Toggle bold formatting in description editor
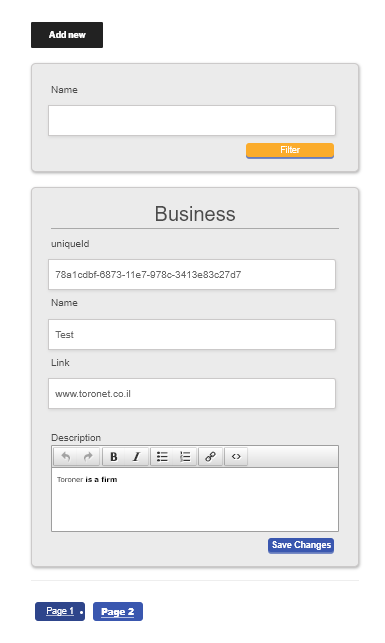This screenshot has width=385, height=643. (114, 456)
